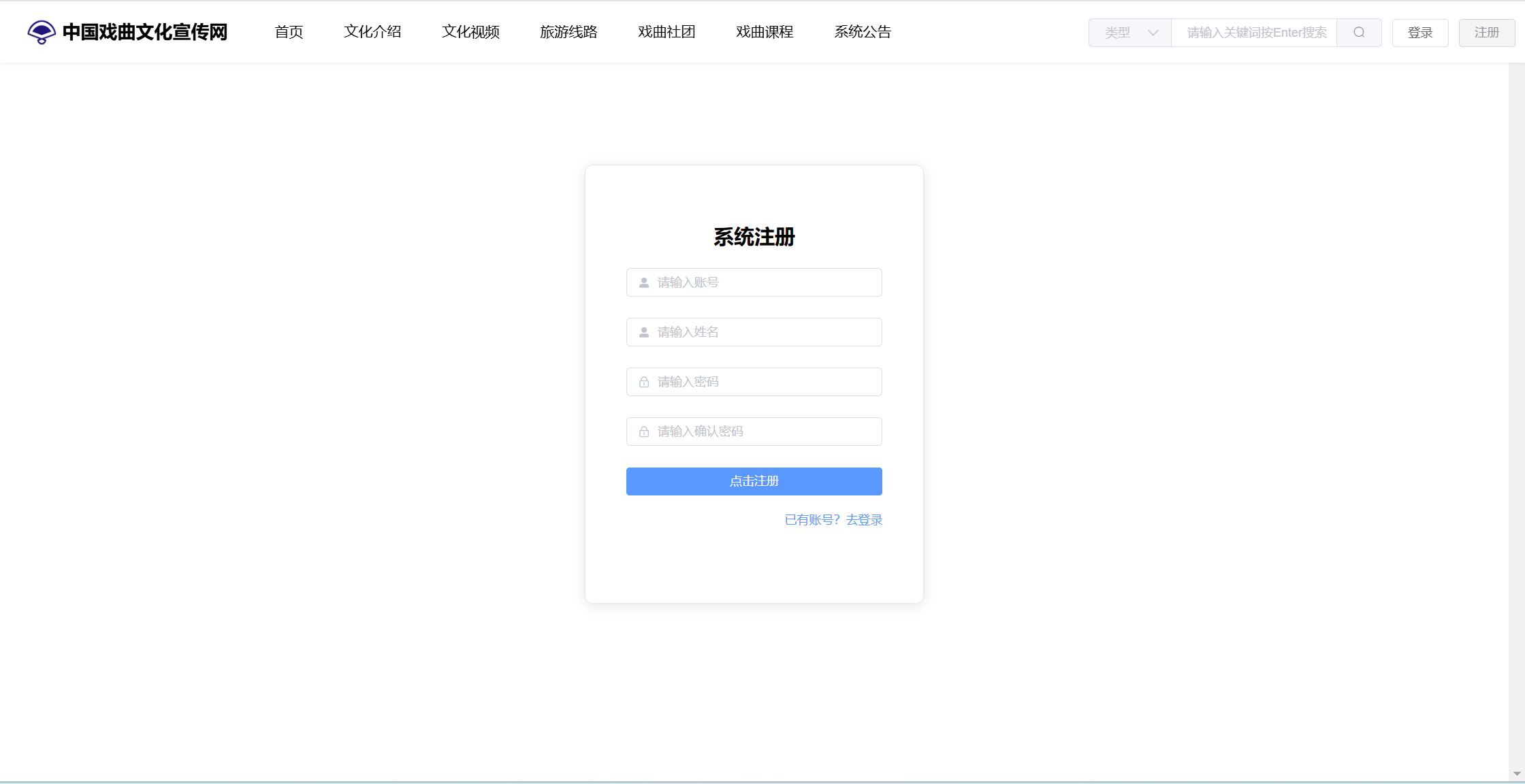Go to 文化介绍 menu item

click(x=372, y=32)
